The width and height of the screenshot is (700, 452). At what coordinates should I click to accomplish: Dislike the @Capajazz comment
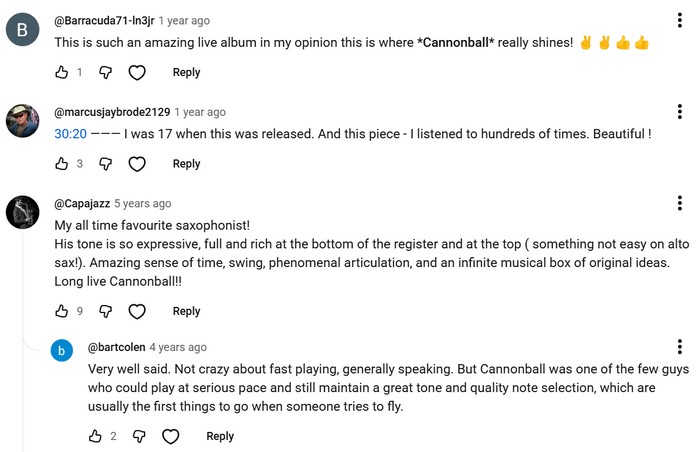pyautogui.click(x=105, y=311)
